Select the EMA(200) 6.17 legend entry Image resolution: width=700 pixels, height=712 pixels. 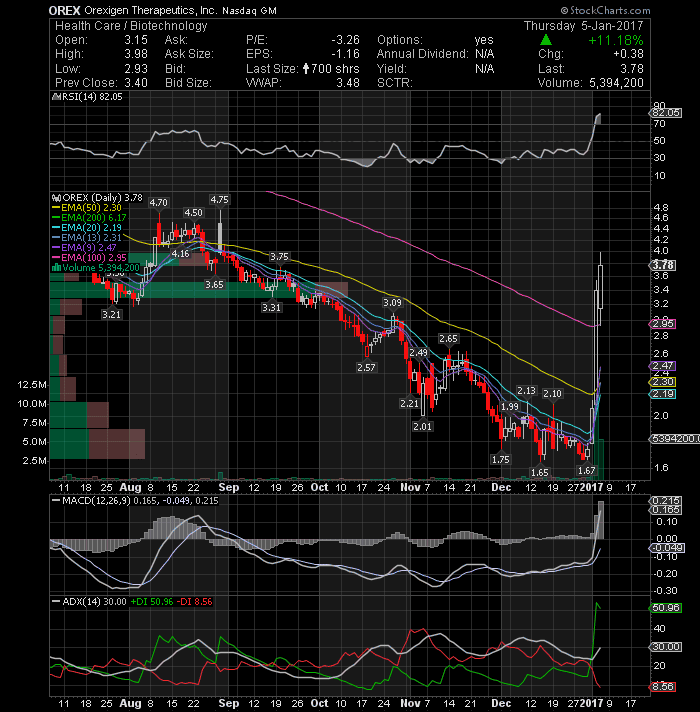(x=89, y=218)
